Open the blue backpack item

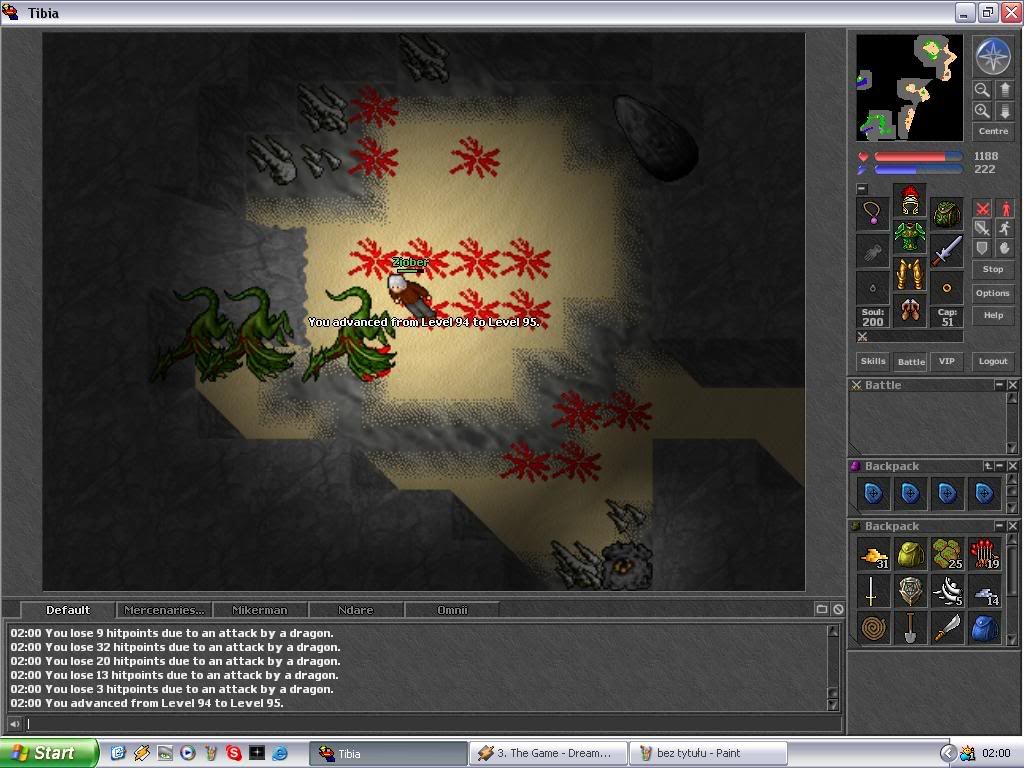985,628
